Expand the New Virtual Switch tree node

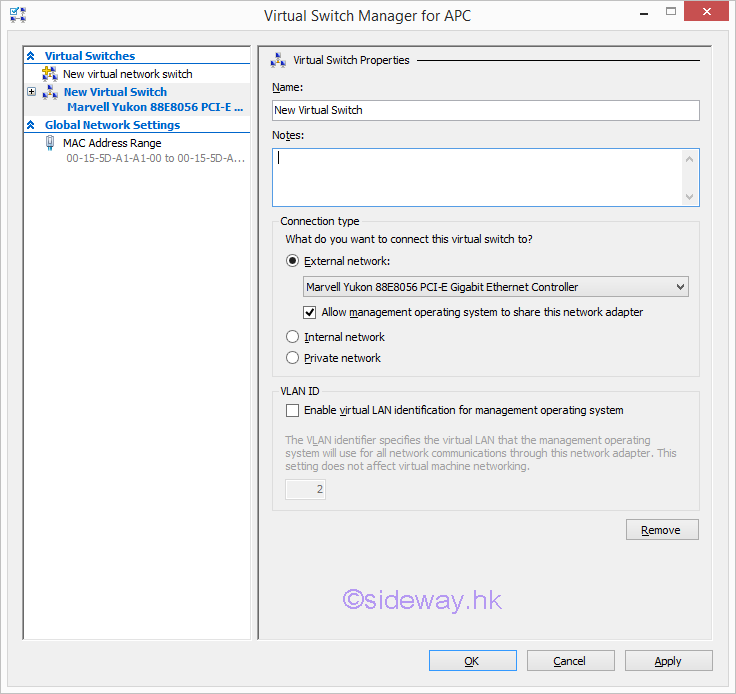[x=32, y=92]
